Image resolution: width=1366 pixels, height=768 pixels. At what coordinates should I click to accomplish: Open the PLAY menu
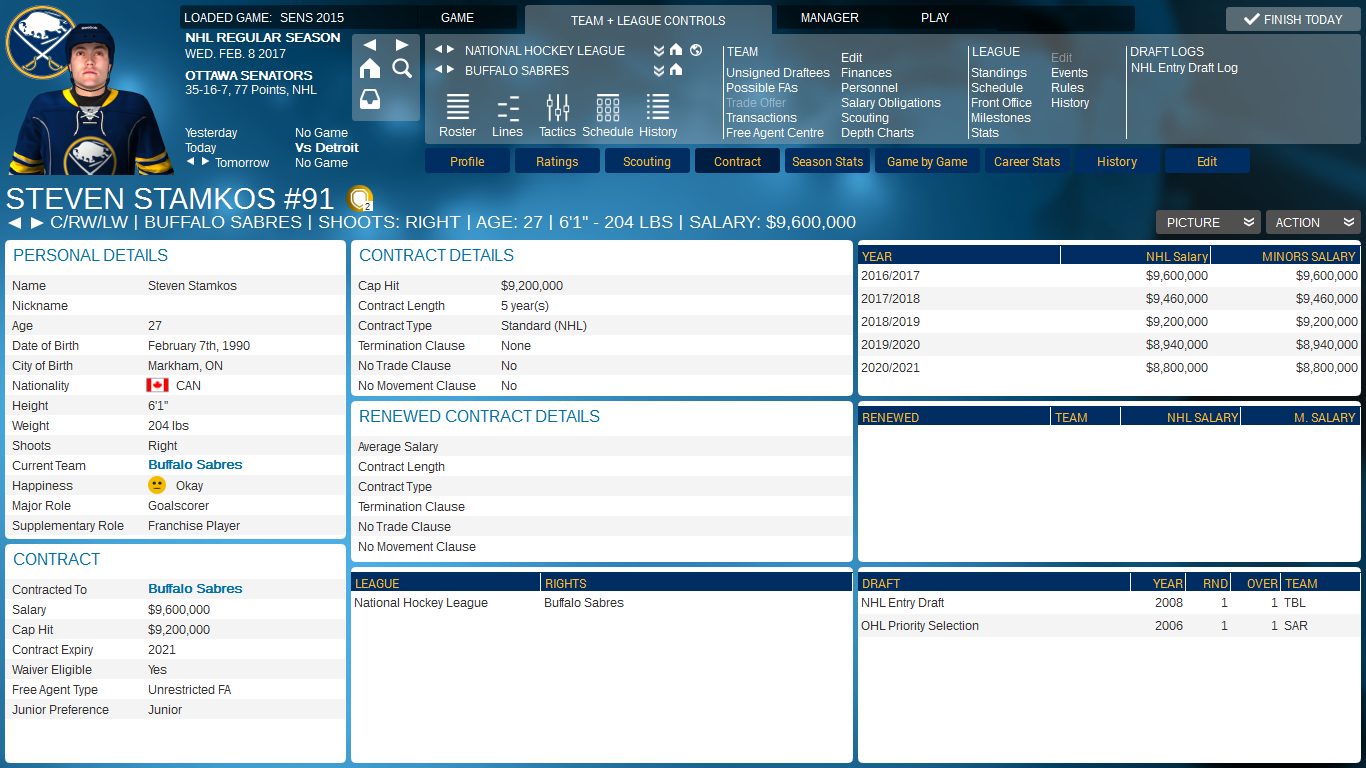pyautogui.click(x=935, y=18)
